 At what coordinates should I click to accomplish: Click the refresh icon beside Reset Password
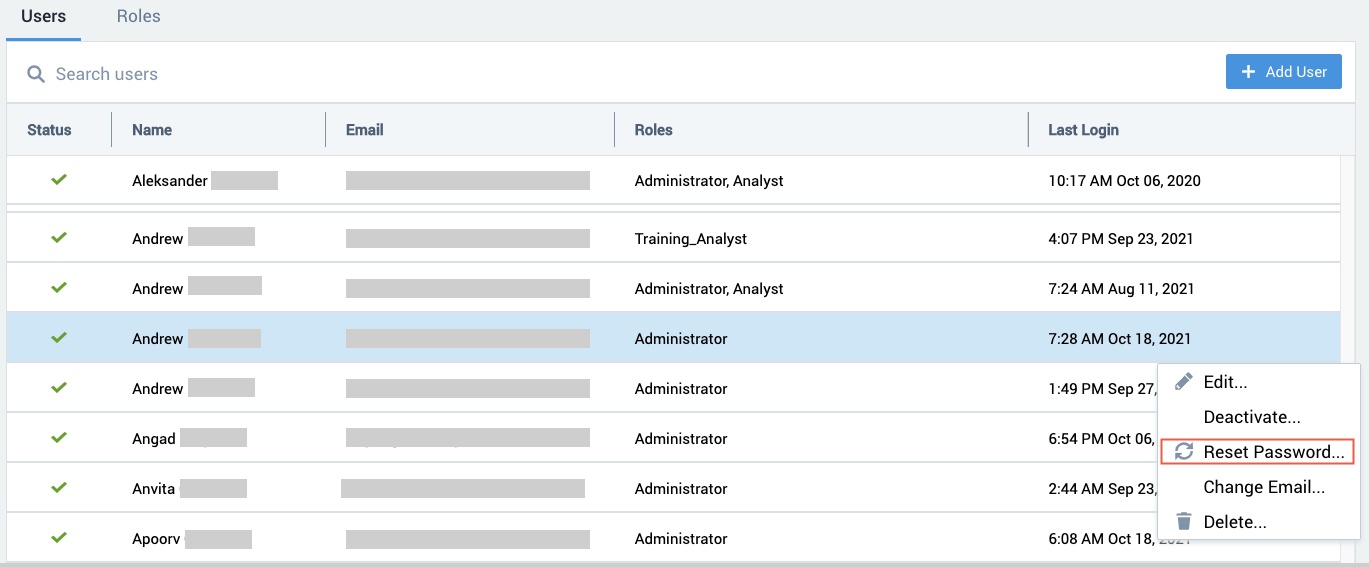(x=1184, y=452)
